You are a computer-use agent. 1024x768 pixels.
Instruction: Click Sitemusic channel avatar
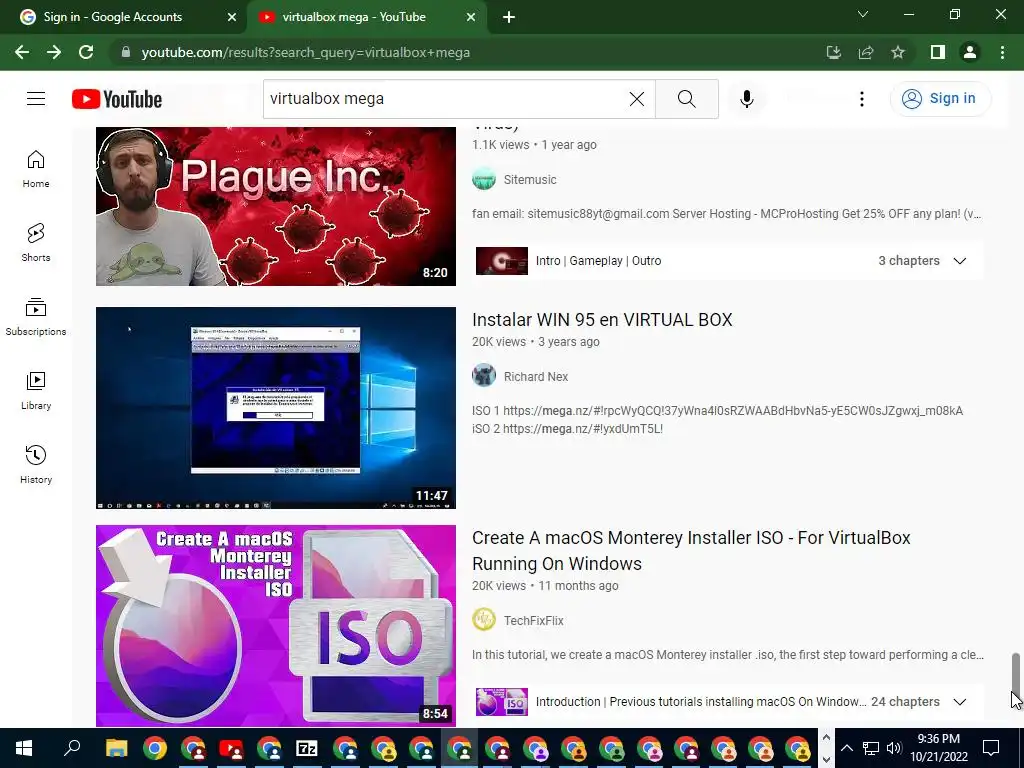[x=484, y=179]
